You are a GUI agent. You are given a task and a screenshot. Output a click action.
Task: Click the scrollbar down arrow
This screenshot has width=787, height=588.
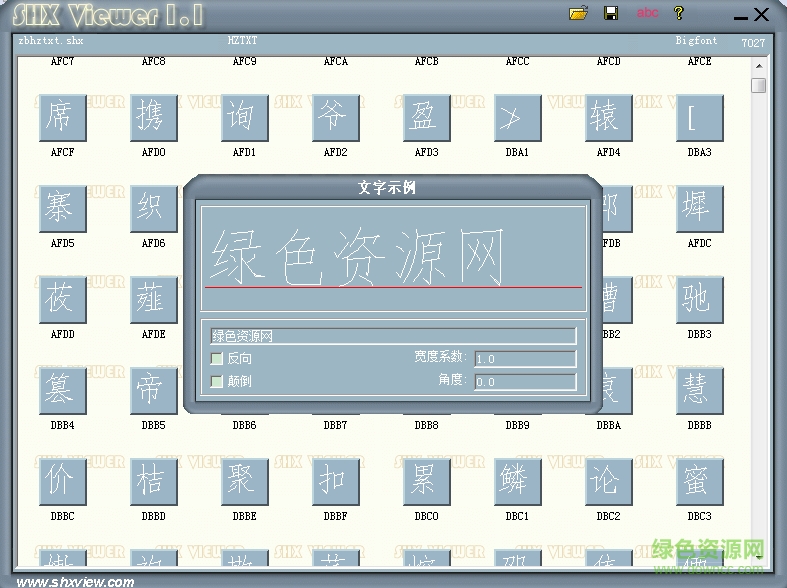pos(759,557)
